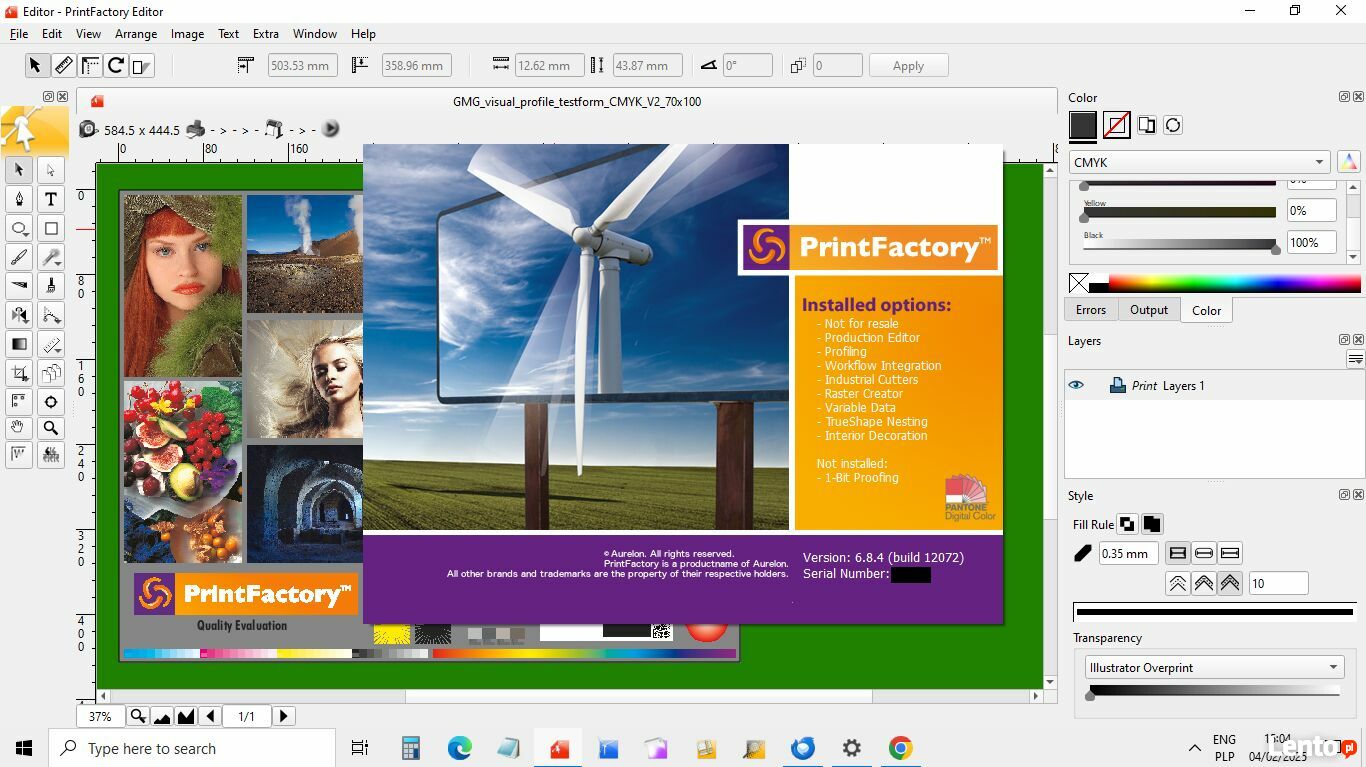Click the Apply button
The width and height of the screenshot is (1366, 767).
[907, 66]
